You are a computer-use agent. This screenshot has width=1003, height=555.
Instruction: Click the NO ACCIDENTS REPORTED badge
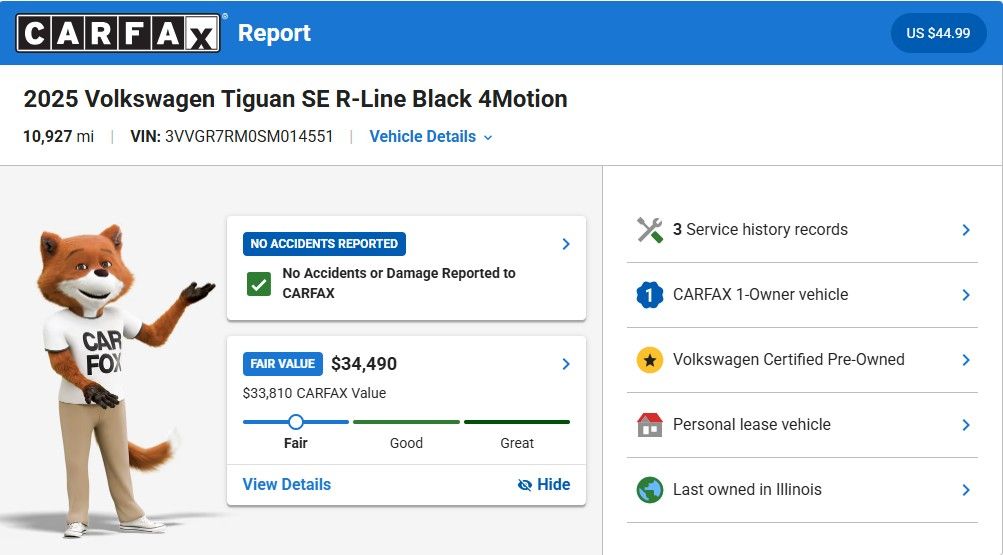point(324,244)
